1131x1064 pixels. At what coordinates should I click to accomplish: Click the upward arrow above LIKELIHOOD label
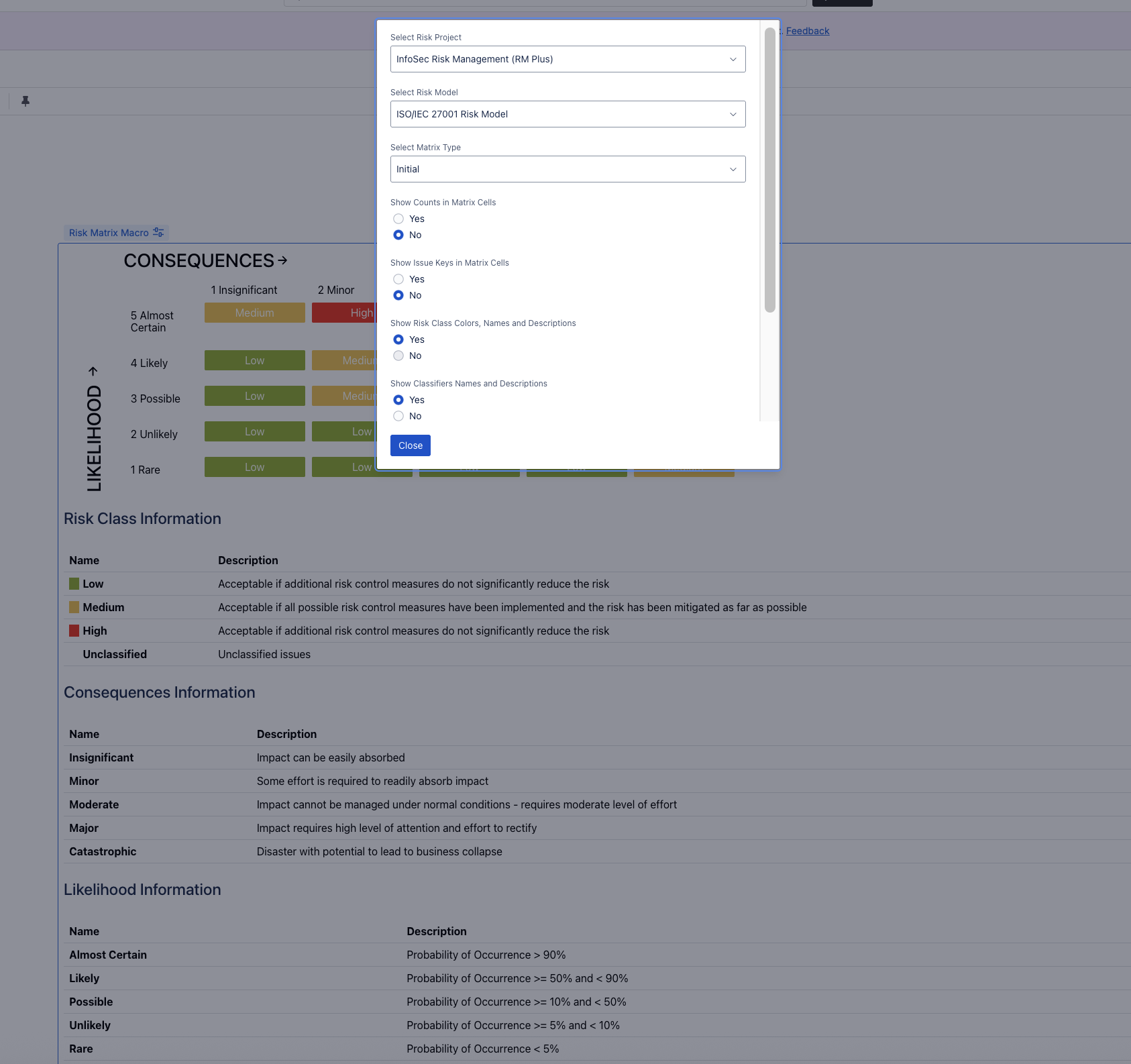(93, 371)
